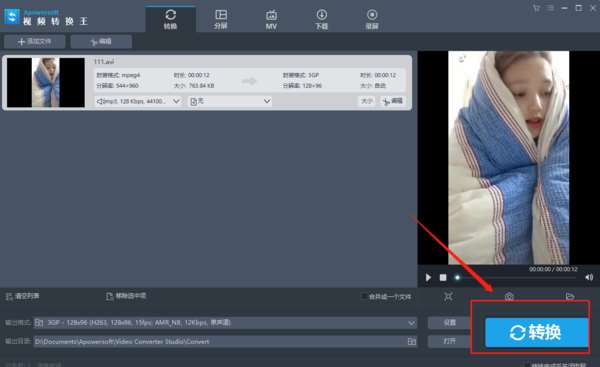Click the fullscreen preview icon
Image resolution: width=600 pixels, height=367 pixels.
[x=448, y=297]
